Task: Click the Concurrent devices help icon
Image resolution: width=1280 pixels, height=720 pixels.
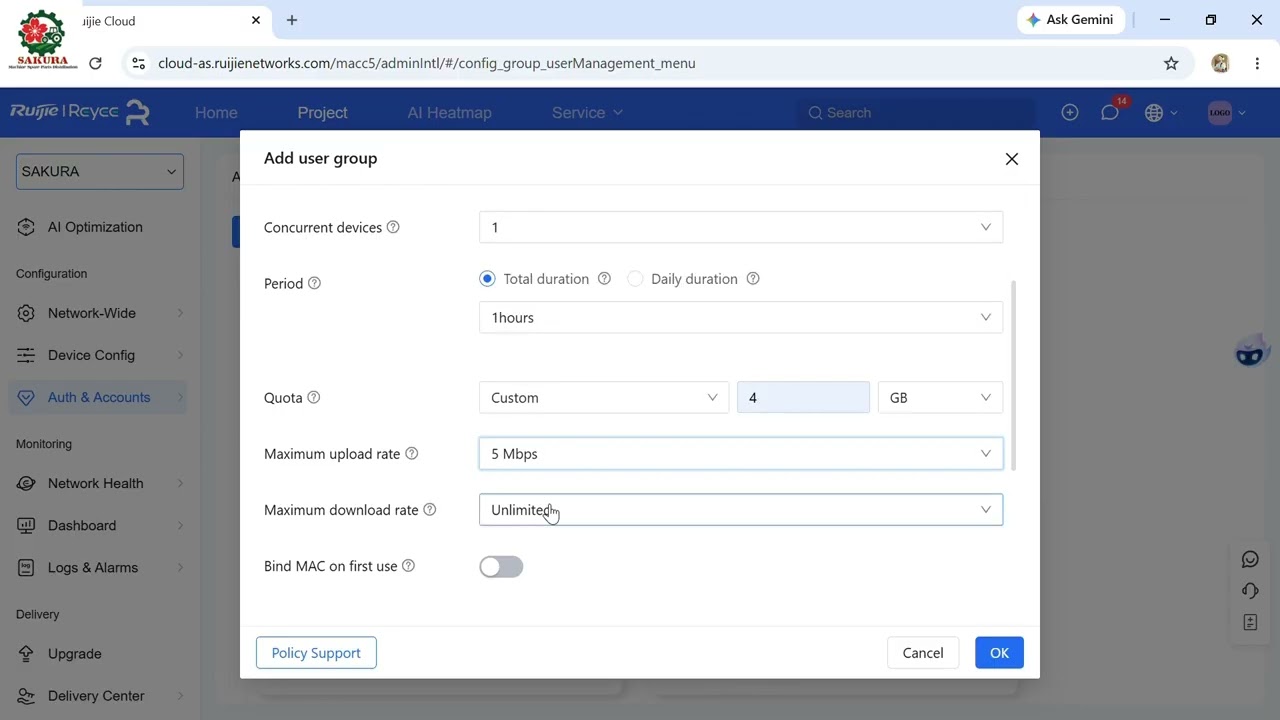Action: (393, 227)
